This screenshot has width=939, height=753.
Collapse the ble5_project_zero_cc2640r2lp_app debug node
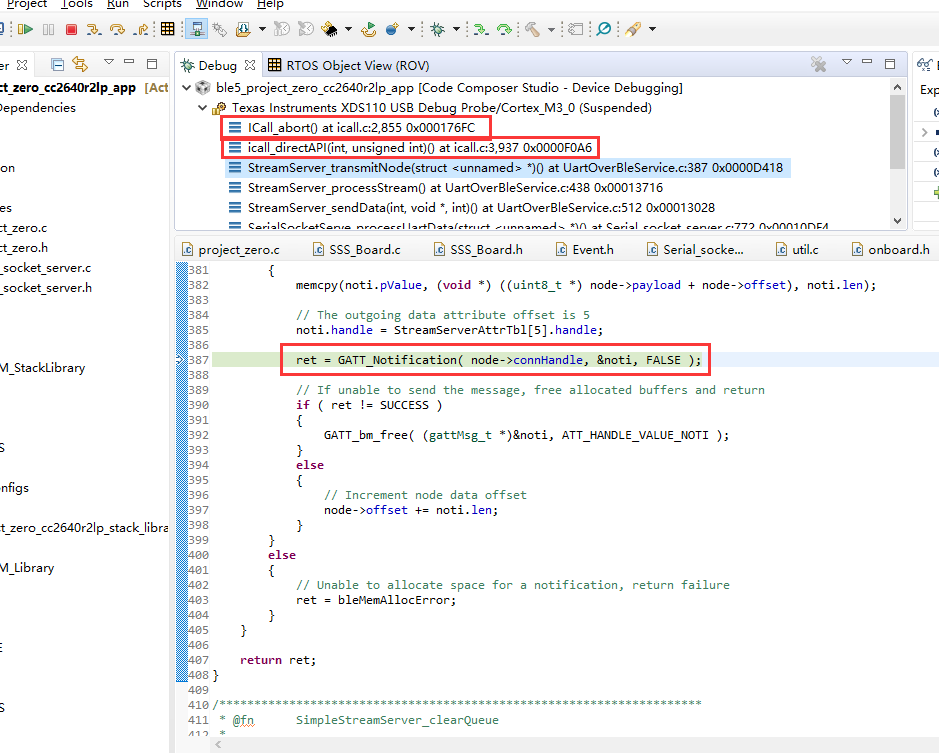(188, 88)
